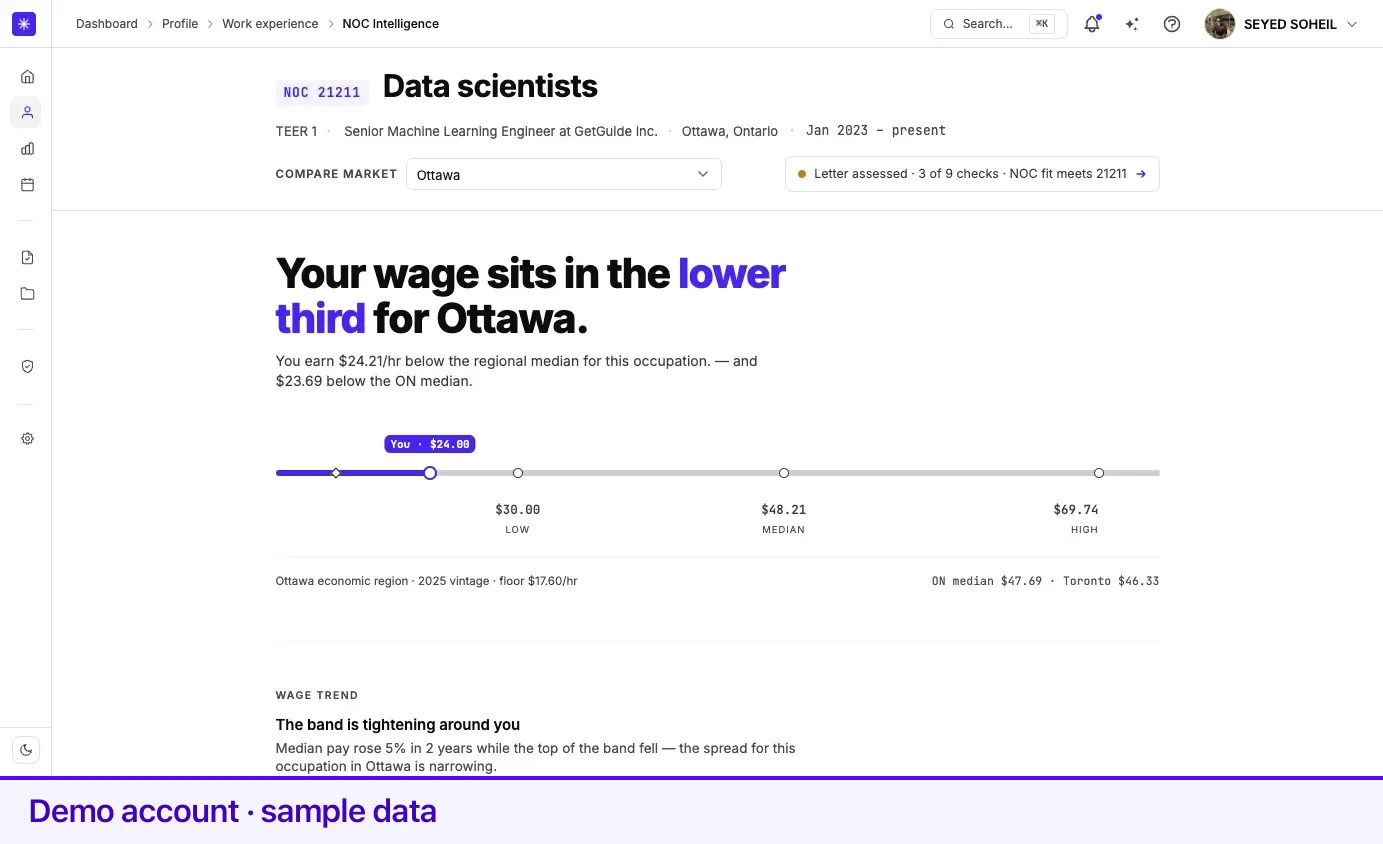
Task: Open the SEYED SOHEIL account menu
Action: point(1282,24)
